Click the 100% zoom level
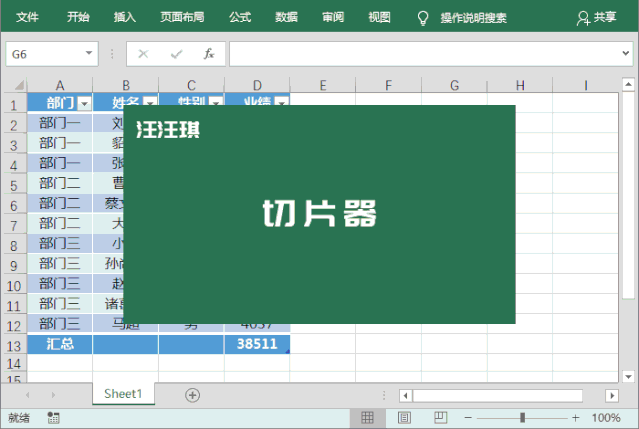This screenshot has width=639, height=429. 606,418
